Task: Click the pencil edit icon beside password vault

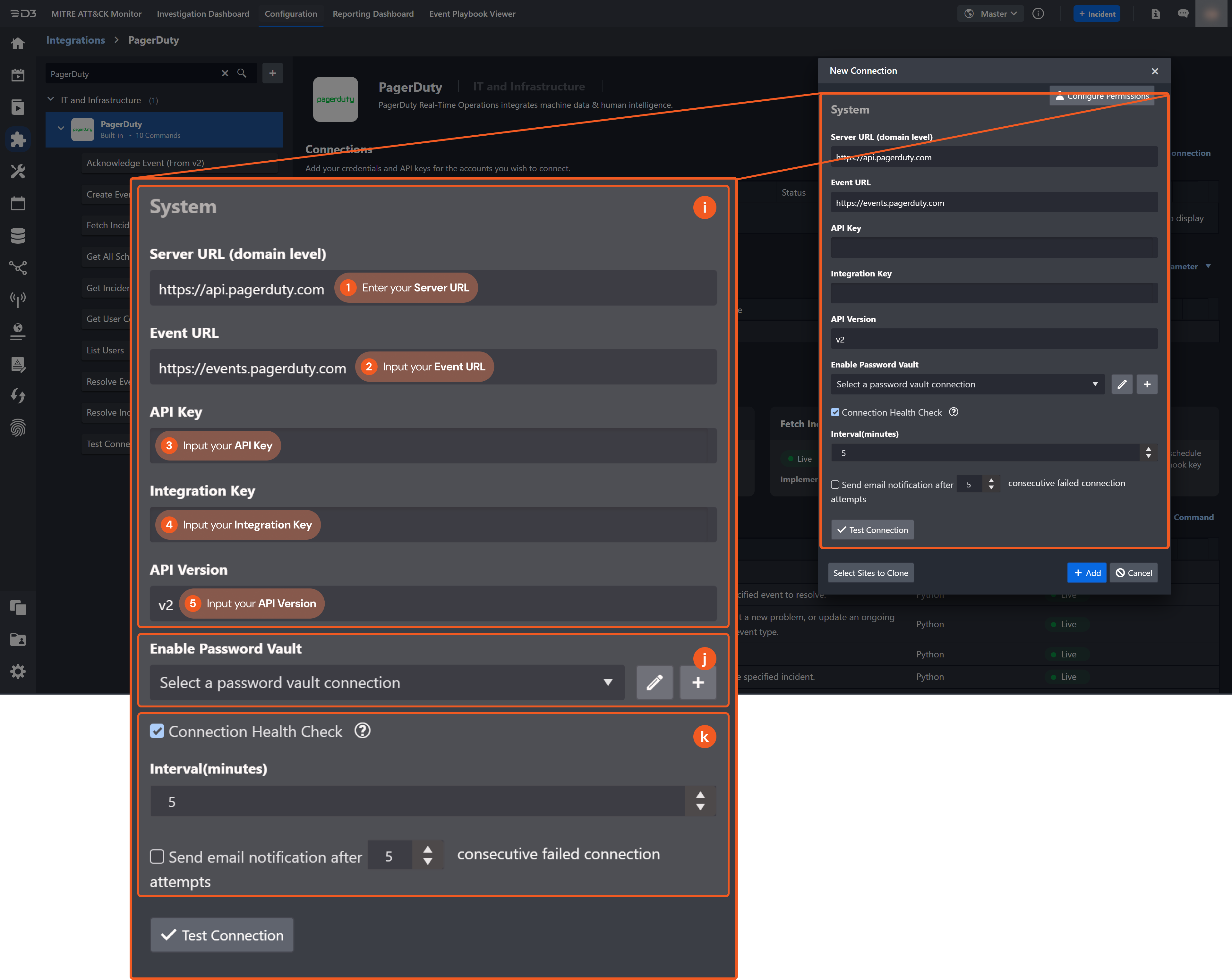Action: tap(1122, 384)
